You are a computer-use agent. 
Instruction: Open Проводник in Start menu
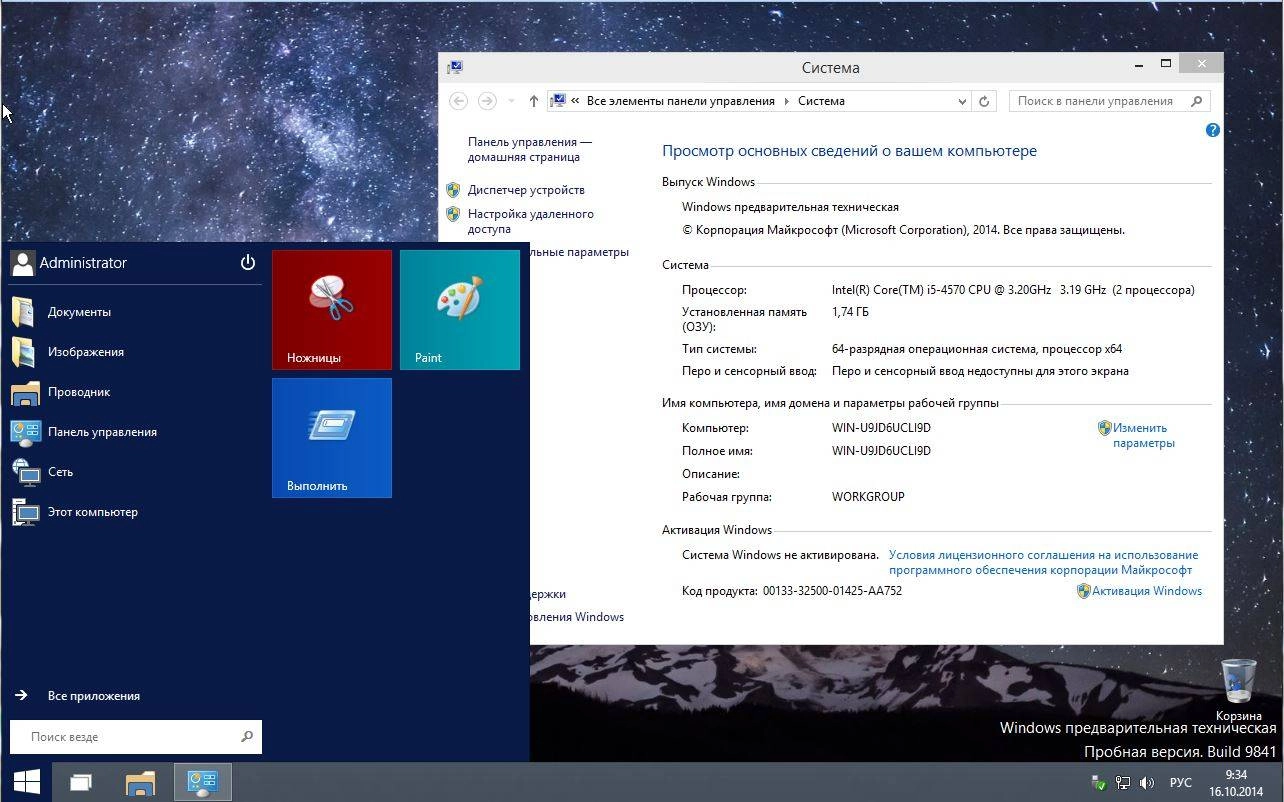[136, 392]
